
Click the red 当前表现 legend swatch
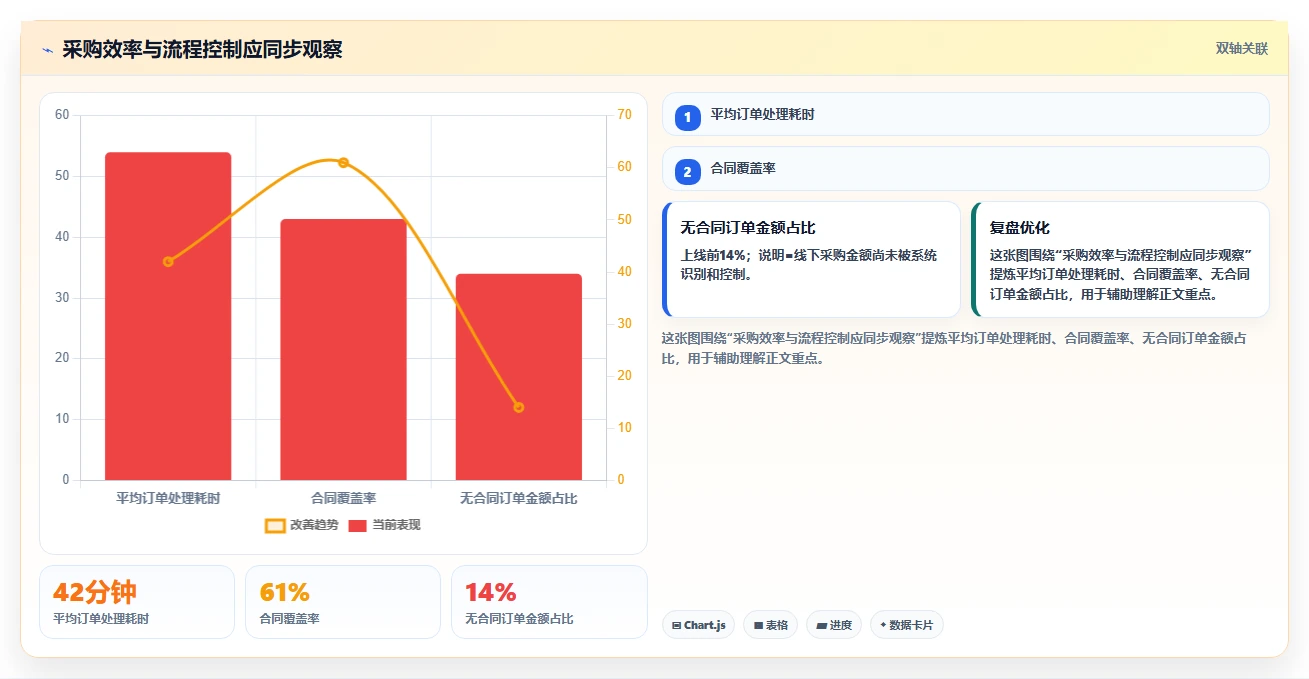click(358, 526)
